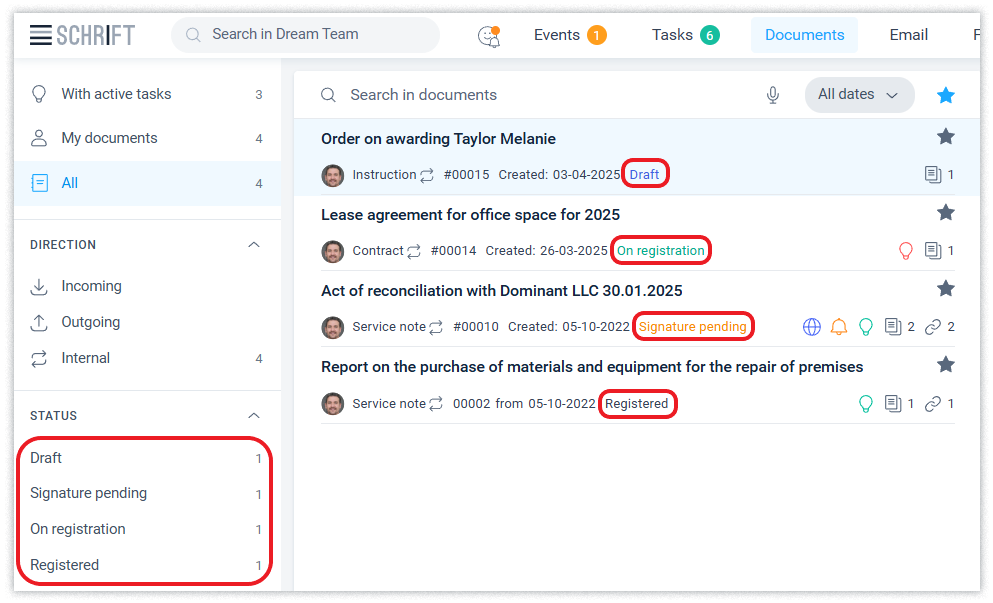Filter by Signature pending status

click(89, 493)
